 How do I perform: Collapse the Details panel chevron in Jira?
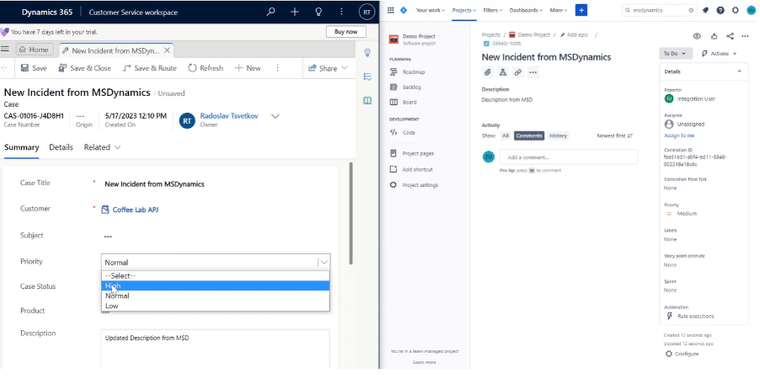739,72
